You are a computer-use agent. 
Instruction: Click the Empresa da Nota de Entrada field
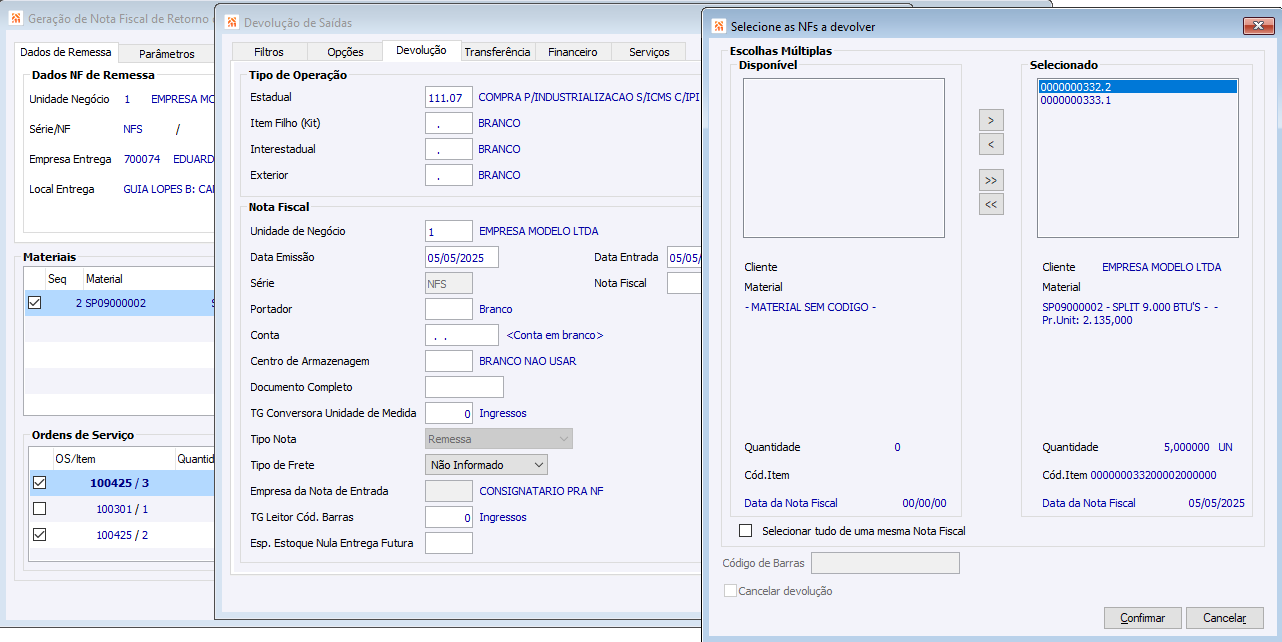(448, 491)
